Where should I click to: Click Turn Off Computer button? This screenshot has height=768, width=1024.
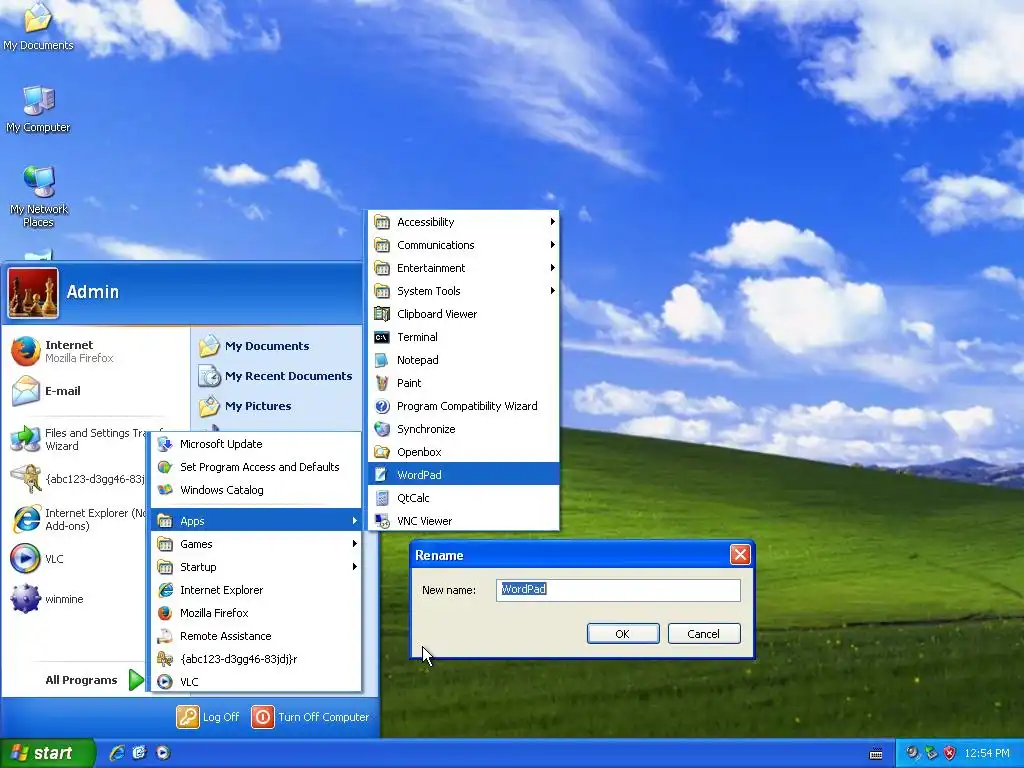[311, 717]
